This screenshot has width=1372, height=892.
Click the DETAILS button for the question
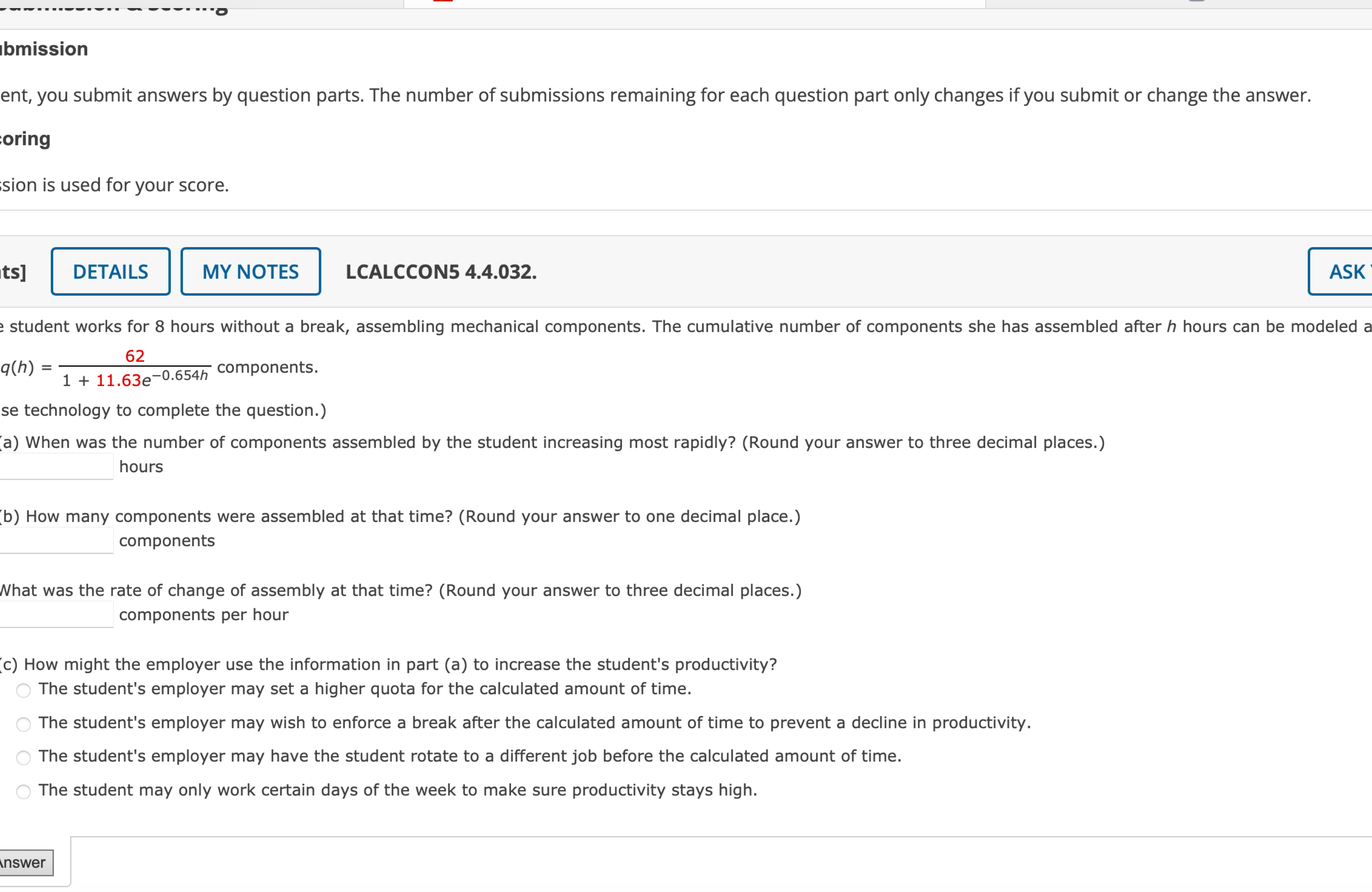click(110, 271)
